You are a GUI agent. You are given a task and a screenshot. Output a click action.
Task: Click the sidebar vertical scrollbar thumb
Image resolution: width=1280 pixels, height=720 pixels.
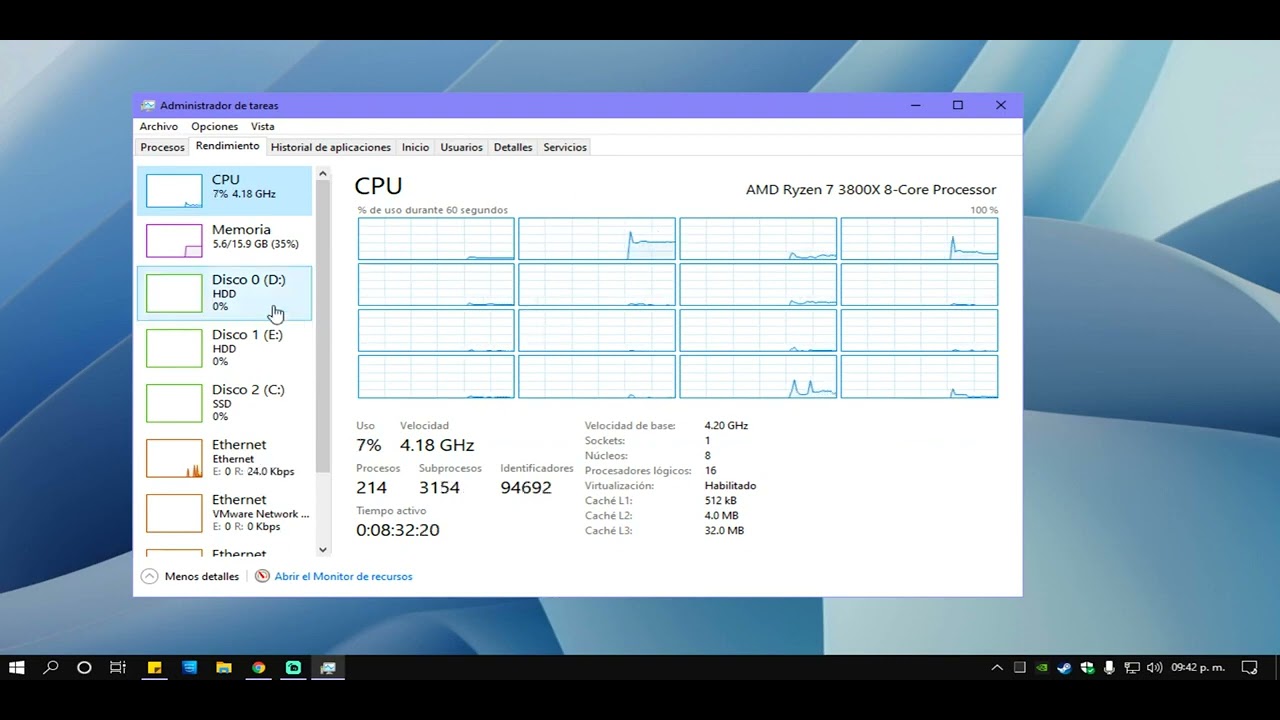point(322,326)
